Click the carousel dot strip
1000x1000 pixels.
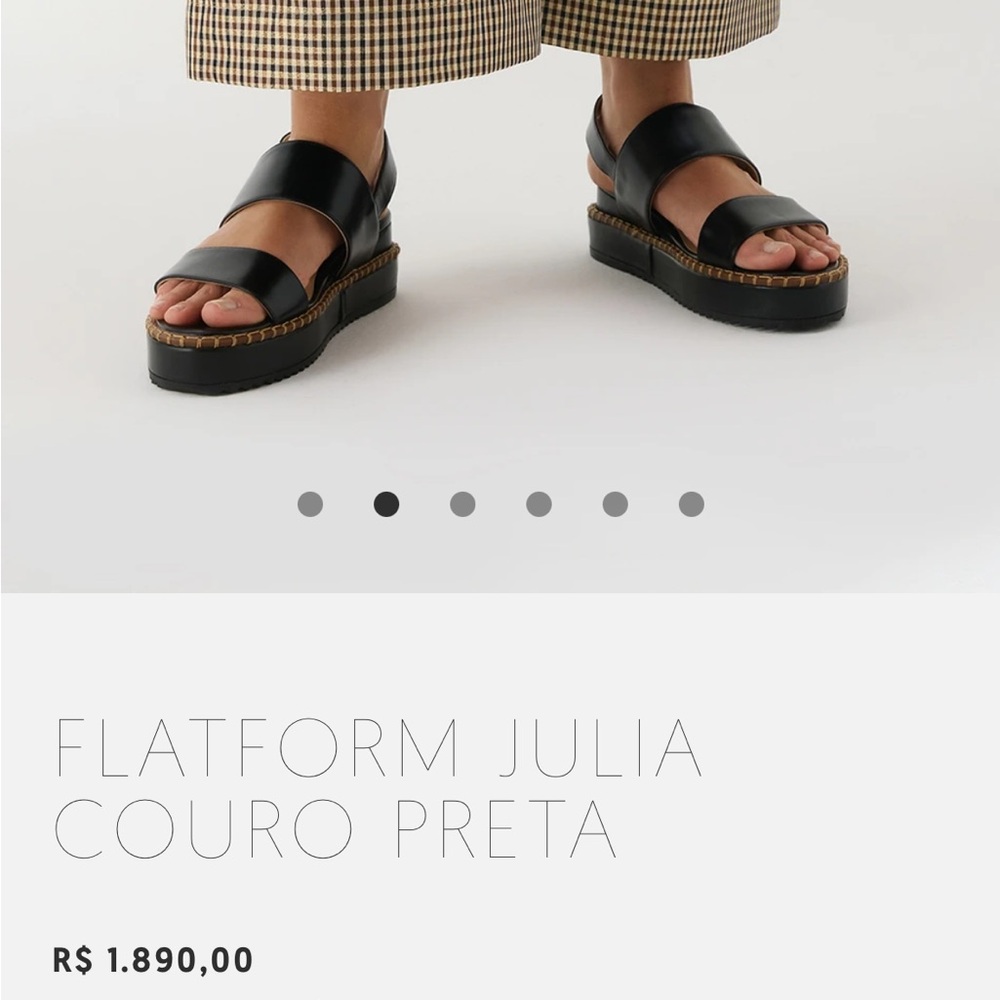click(x=498, y=505)
